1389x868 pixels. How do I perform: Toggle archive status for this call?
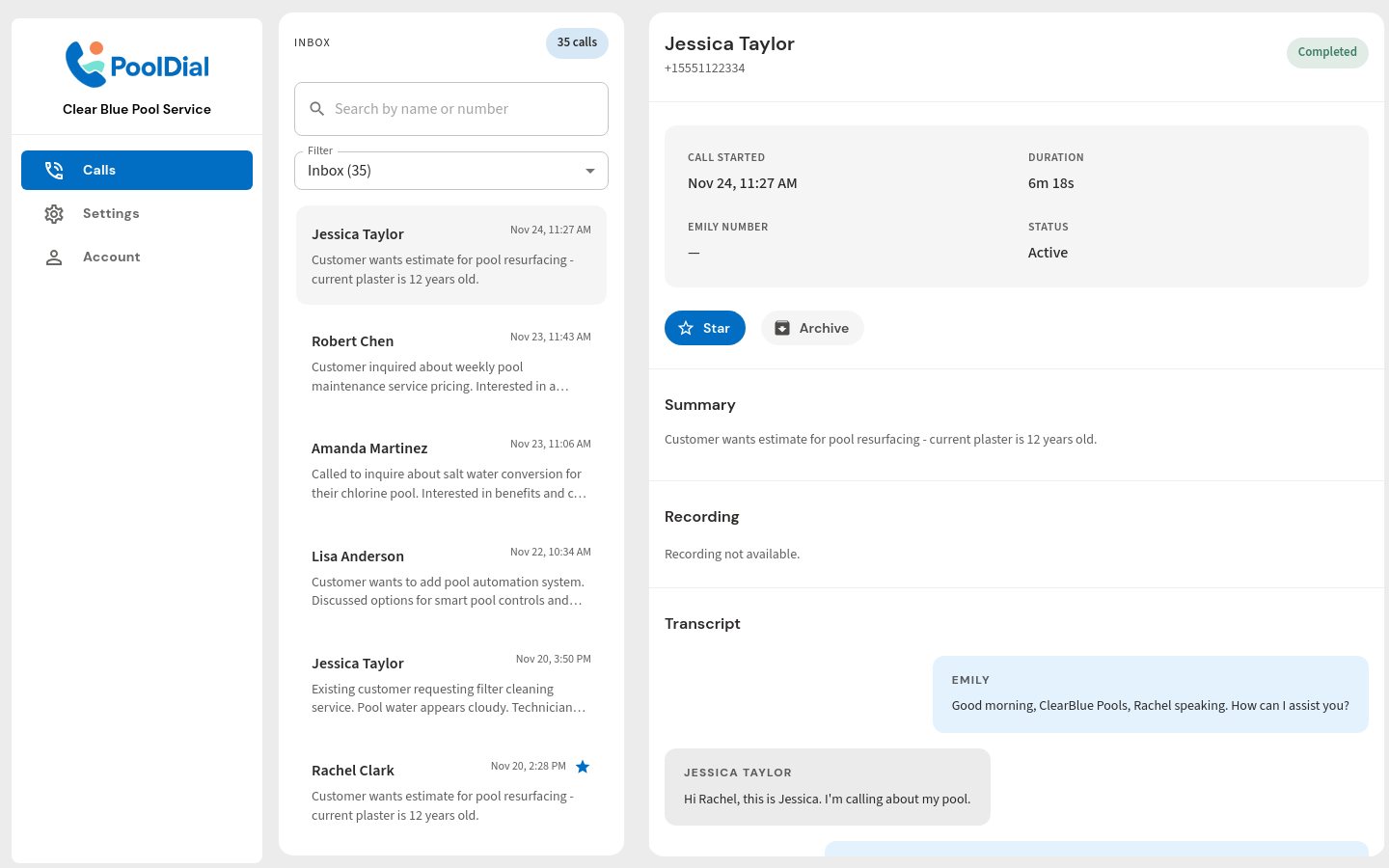click(812, 328)
